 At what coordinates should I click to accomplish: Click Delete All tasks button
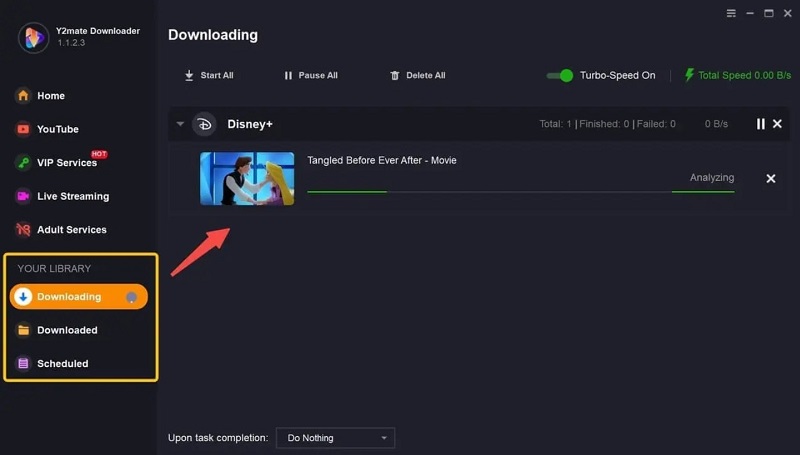point(418,75)
